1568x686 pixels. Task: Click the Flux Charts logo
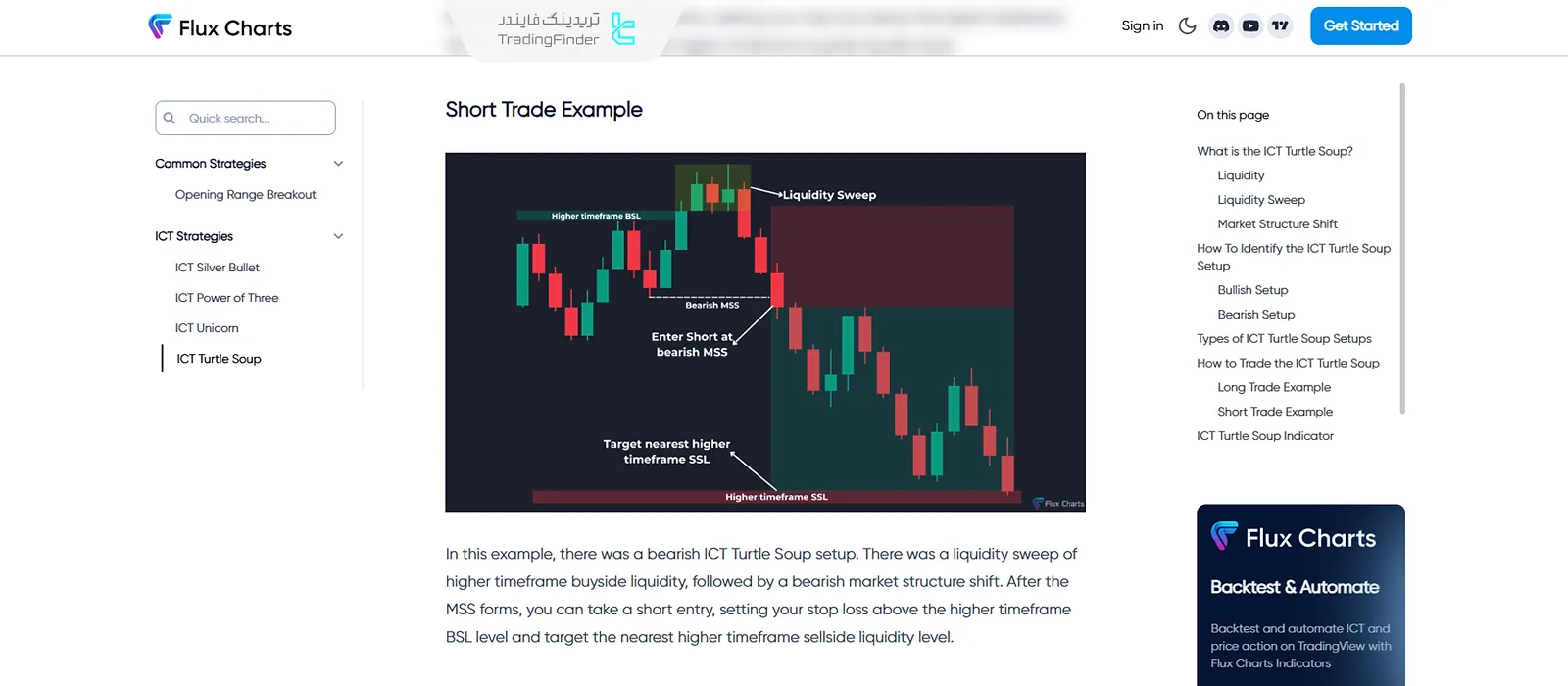[220, 27]
